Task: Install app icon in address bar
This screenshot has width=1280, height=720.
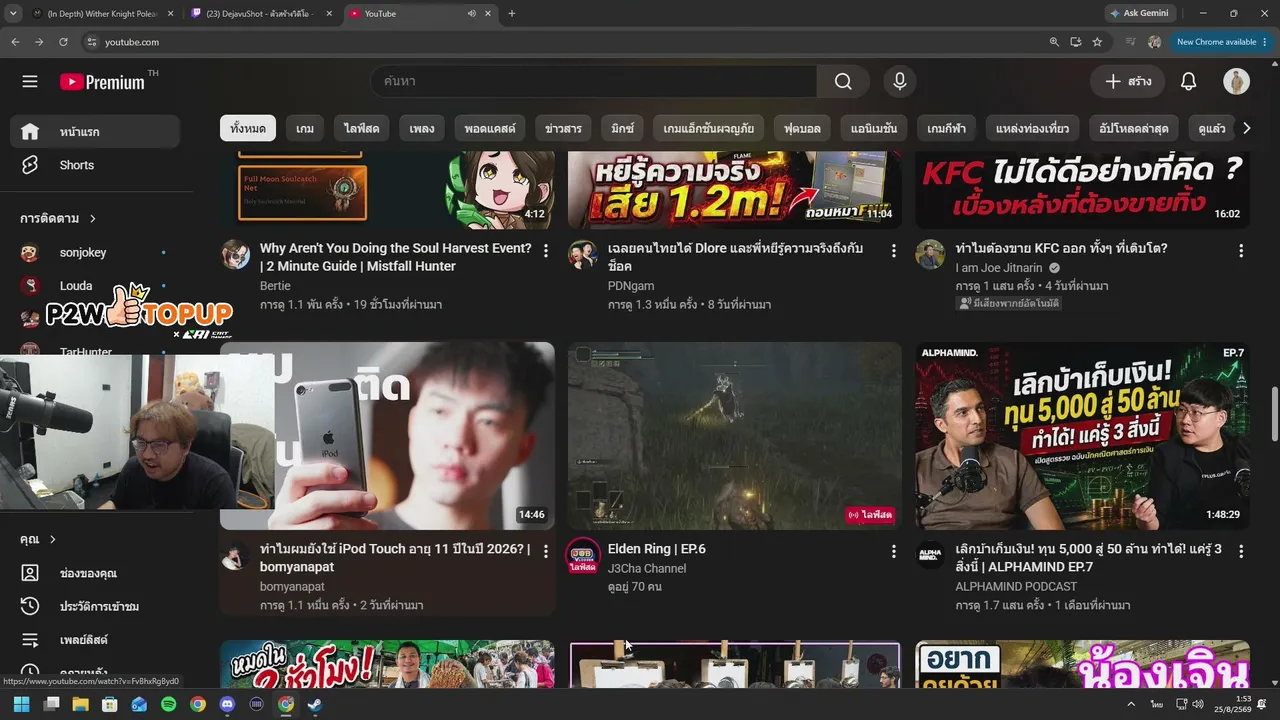Action: pos(1076,42)
